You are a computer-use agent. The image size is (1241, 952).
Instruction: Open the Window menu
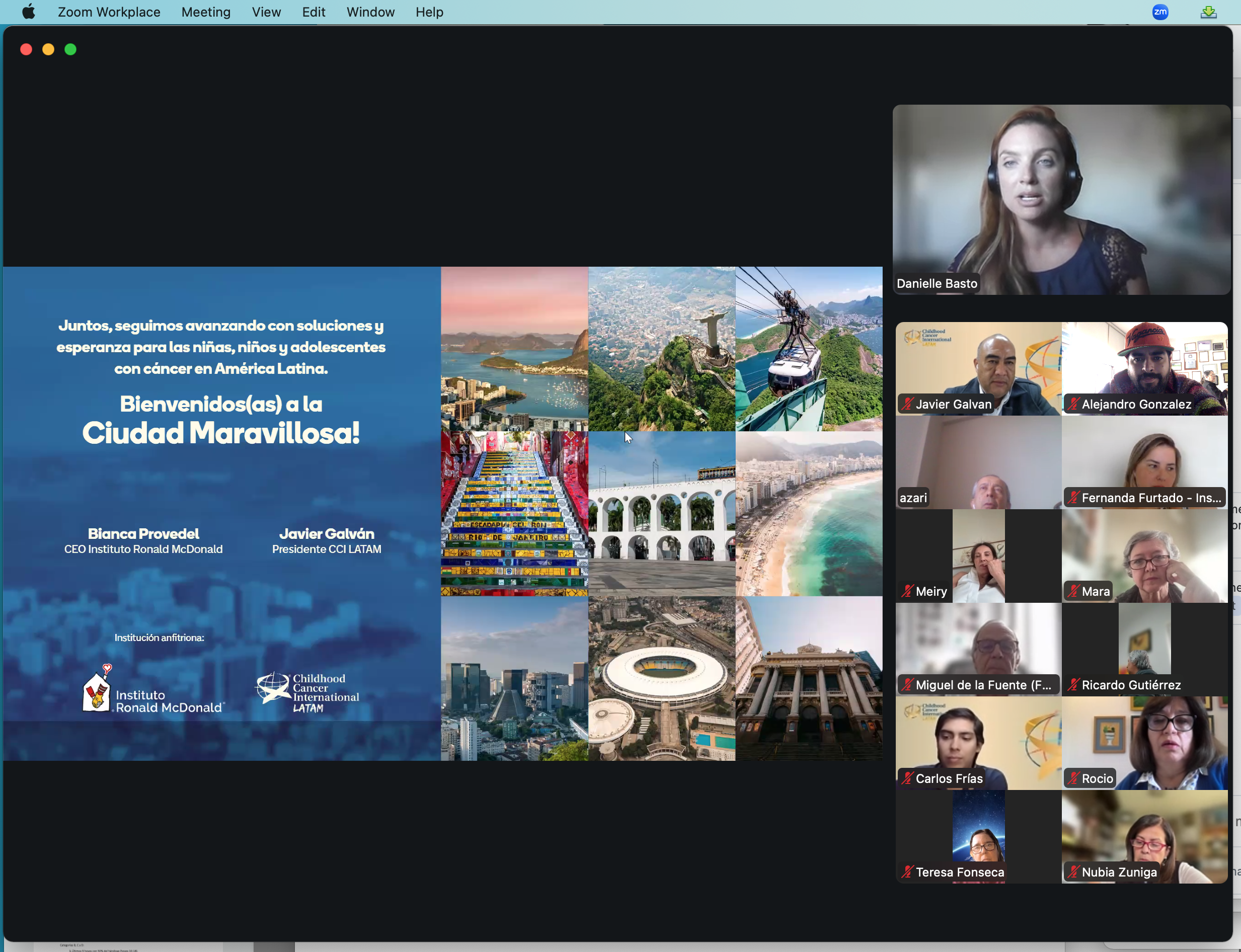point(369,12)
